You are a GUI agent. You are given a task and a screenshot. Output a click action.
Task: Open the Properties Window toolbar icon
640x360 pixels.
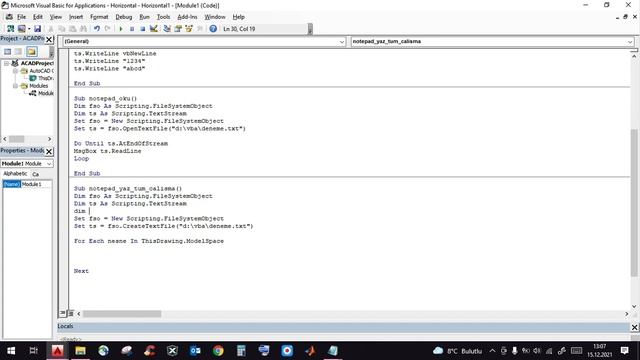(x=178, y=29)
